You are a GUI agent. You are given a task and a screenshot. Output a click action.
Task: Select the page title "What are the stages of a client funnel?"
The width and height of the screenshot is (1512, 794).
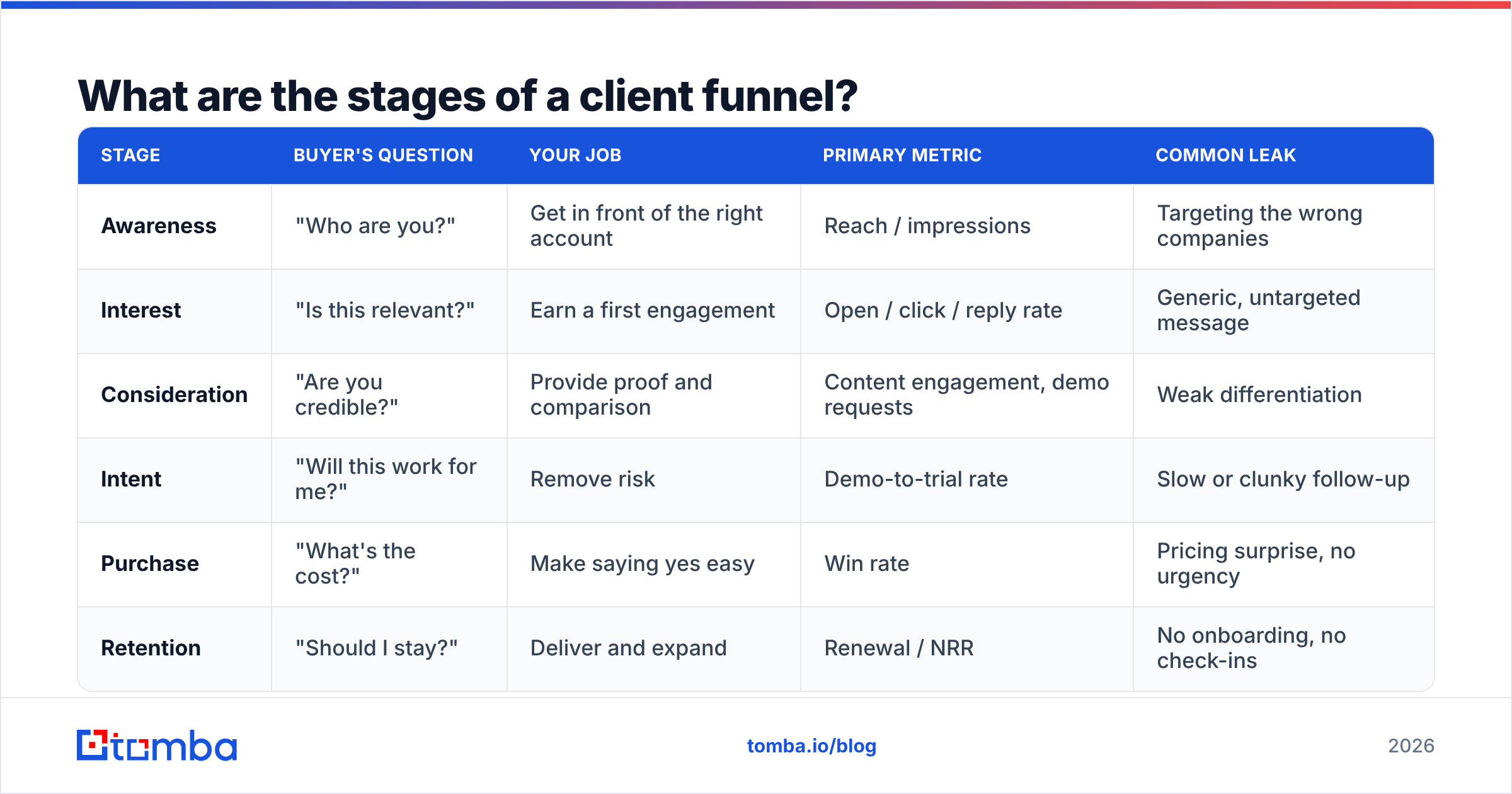tap(467, 96)
